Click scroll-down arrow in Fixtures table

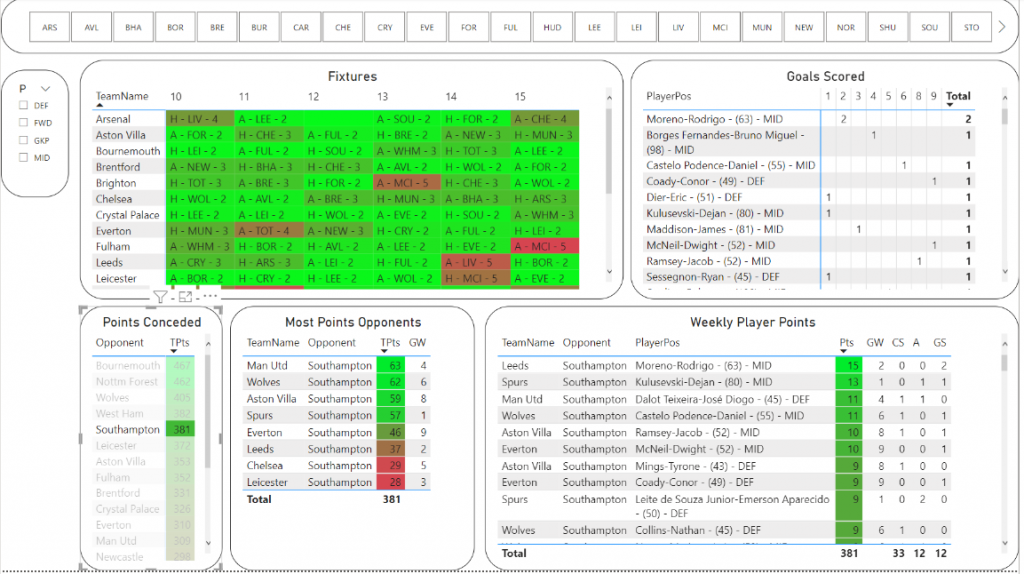(x=609, y=272)
